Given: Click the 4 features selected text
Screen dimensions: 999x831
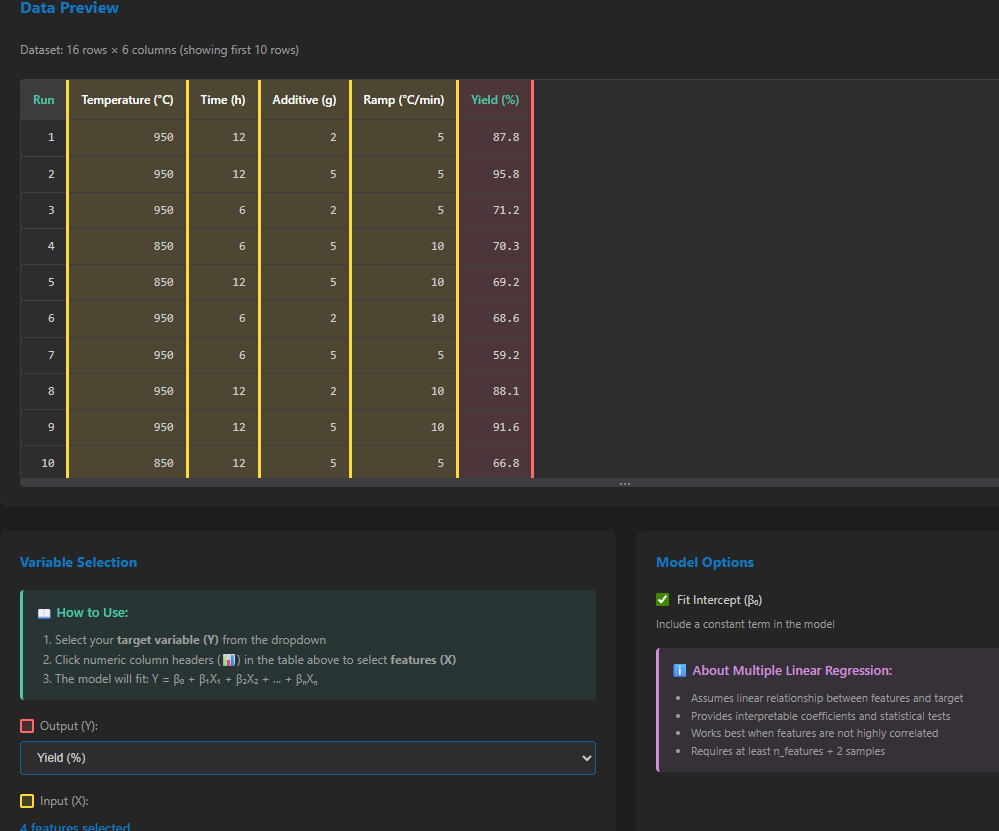Looking at the screenshot, I should click(x=75, y=827).
